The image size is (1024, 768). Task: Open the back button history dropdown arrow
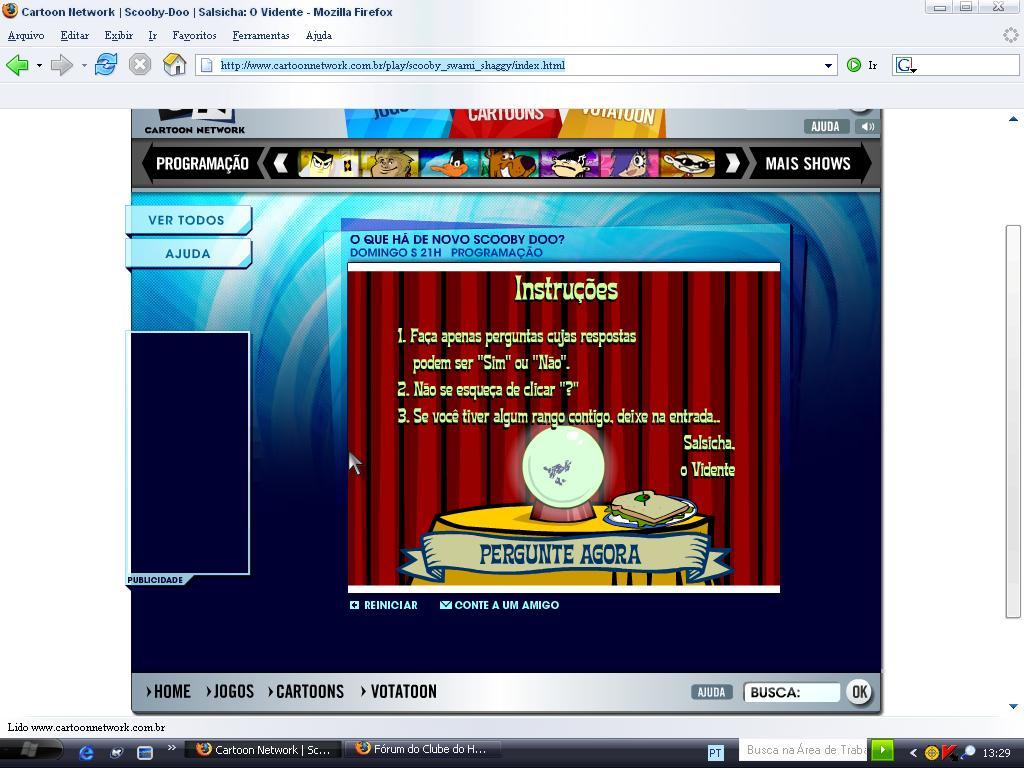(x=39, y=65)
